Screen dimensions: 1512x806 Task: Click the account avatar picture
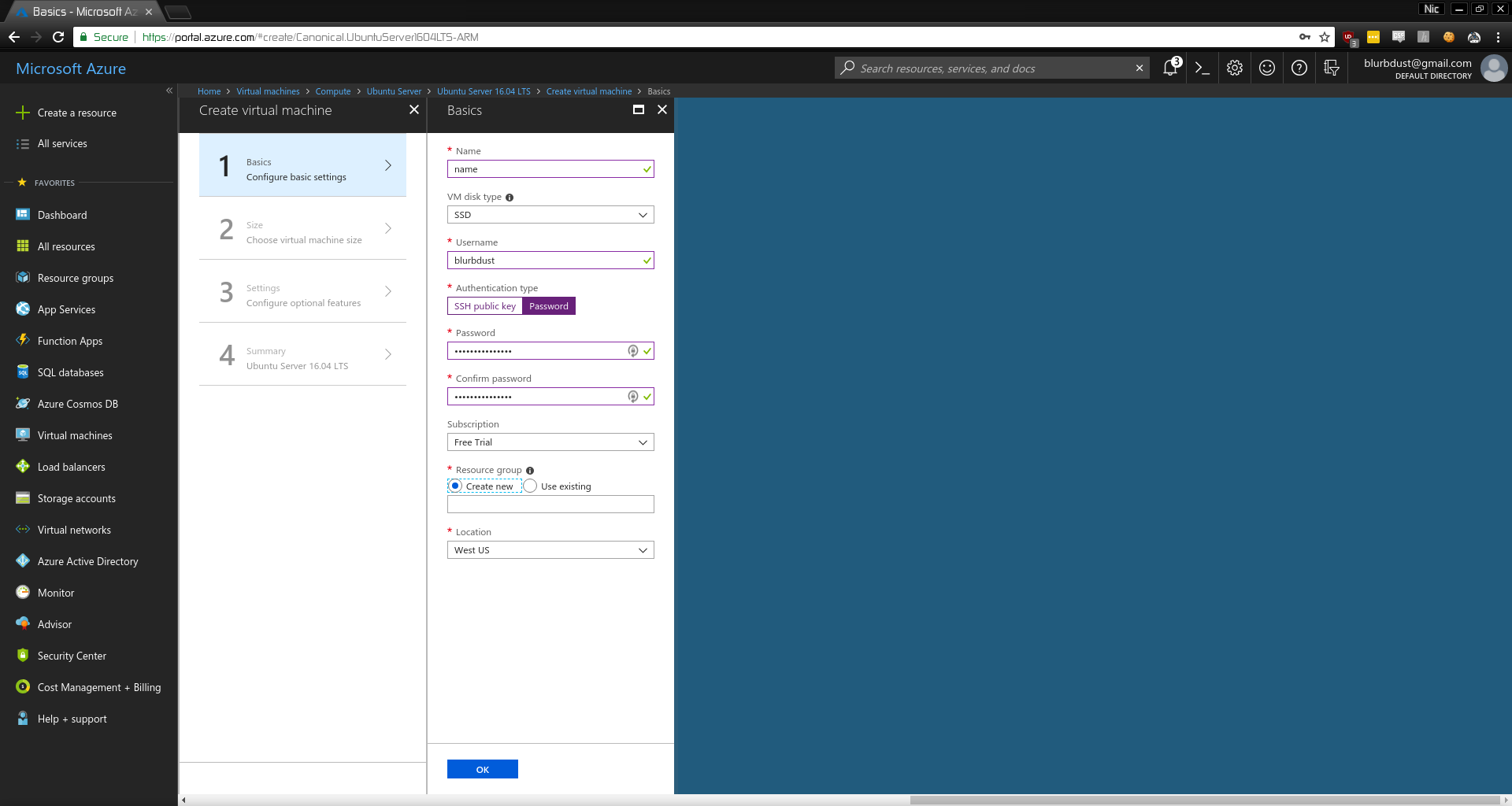click(1494, 68)
